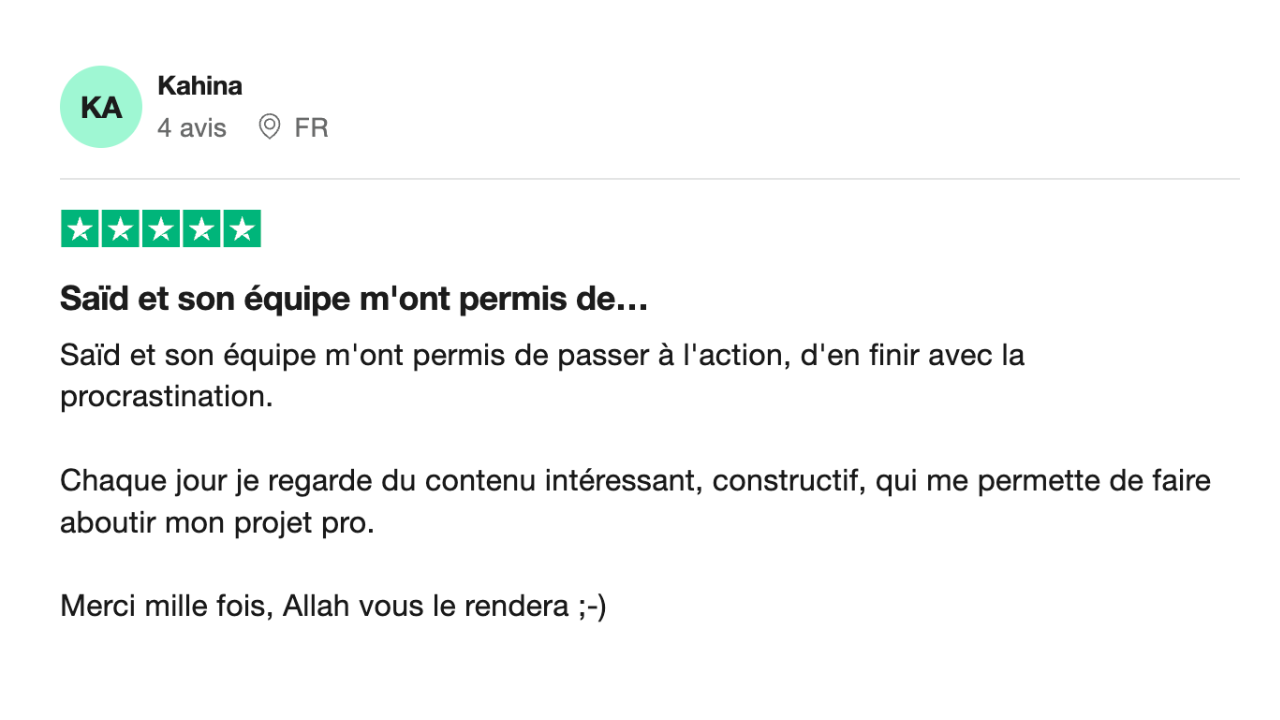Open the bold review title
Screen dimensions: 1280x720
pos(340,298)
